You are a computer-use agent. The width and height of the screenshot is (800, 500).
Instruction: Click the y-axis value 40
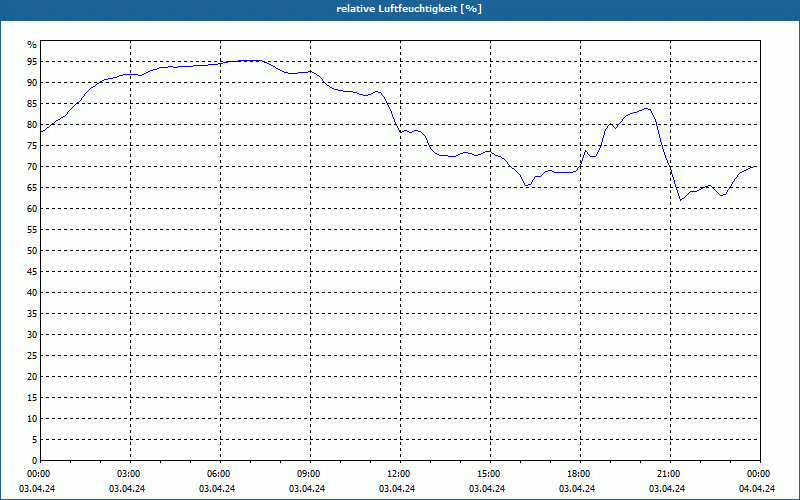pos(32,292)
